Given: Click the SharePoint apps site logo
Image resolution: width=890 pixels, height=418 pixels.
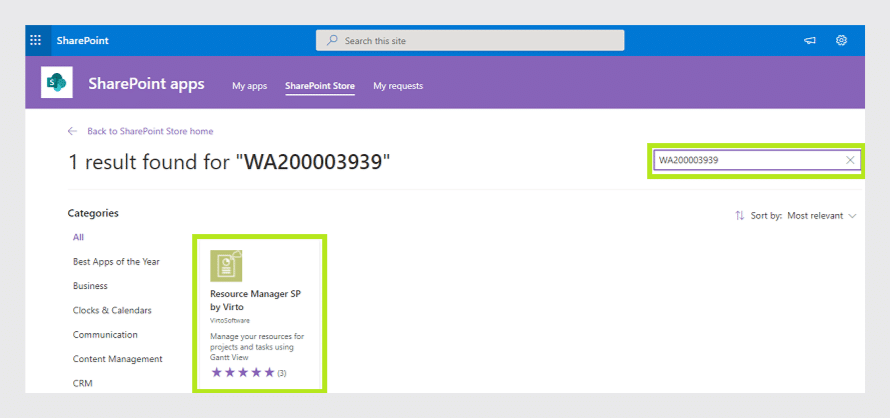Looking at the screenshot, I should coord(57,82).
